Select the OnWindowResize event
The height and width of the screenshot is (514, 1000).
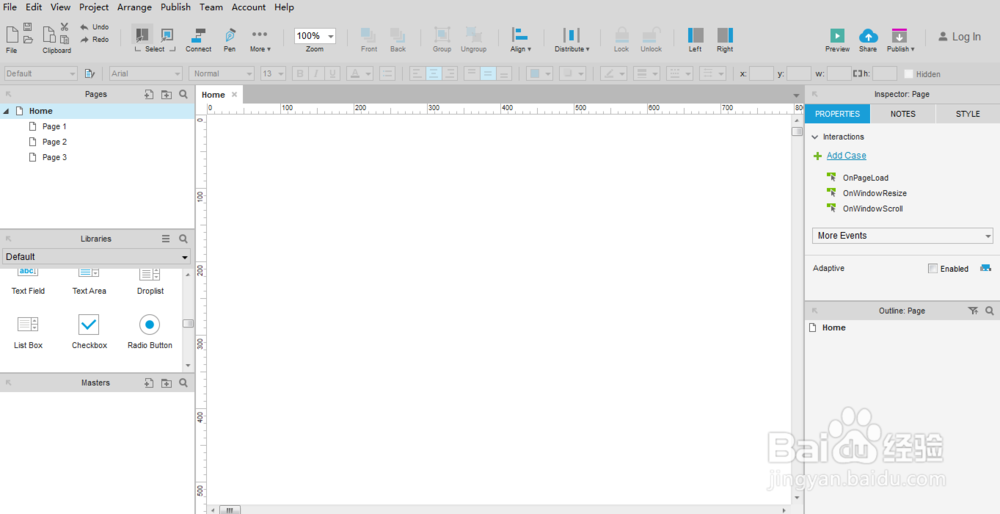click(x=874, y=193)
